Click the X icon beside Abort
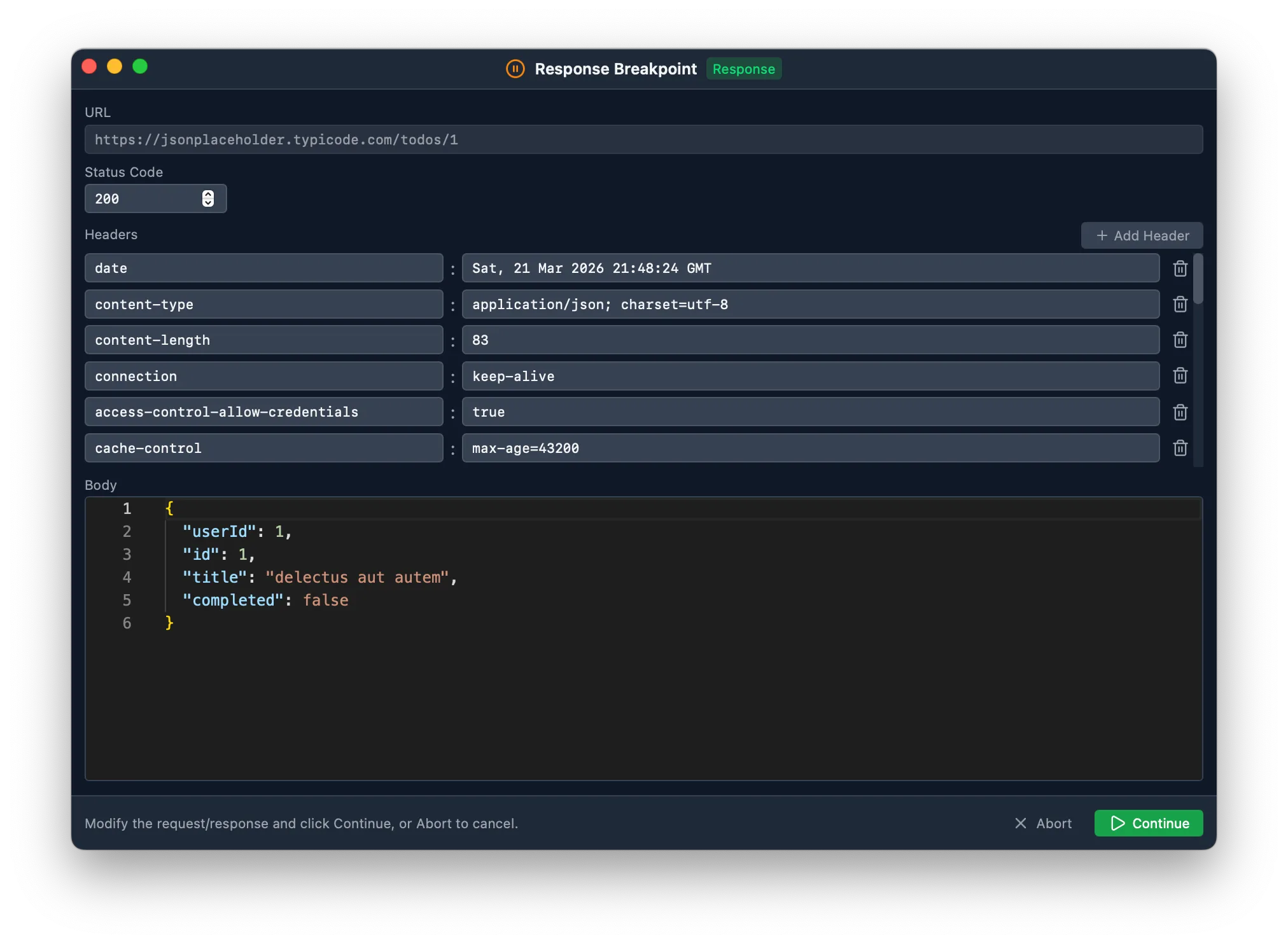The image size is (1288, 944). click(1021, 823)
